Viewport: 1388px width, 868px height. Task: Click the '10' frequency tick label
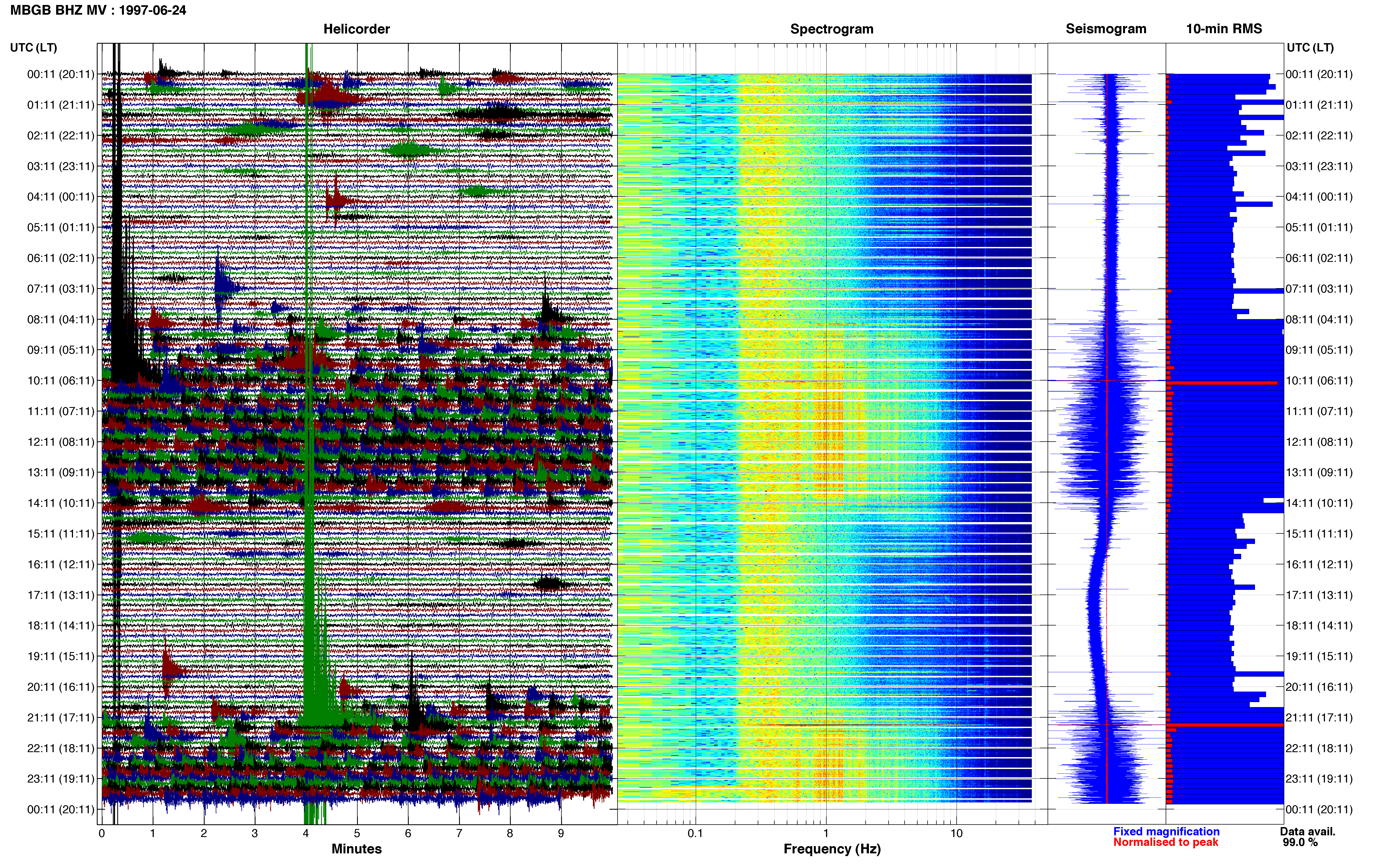tap(956, 833)
